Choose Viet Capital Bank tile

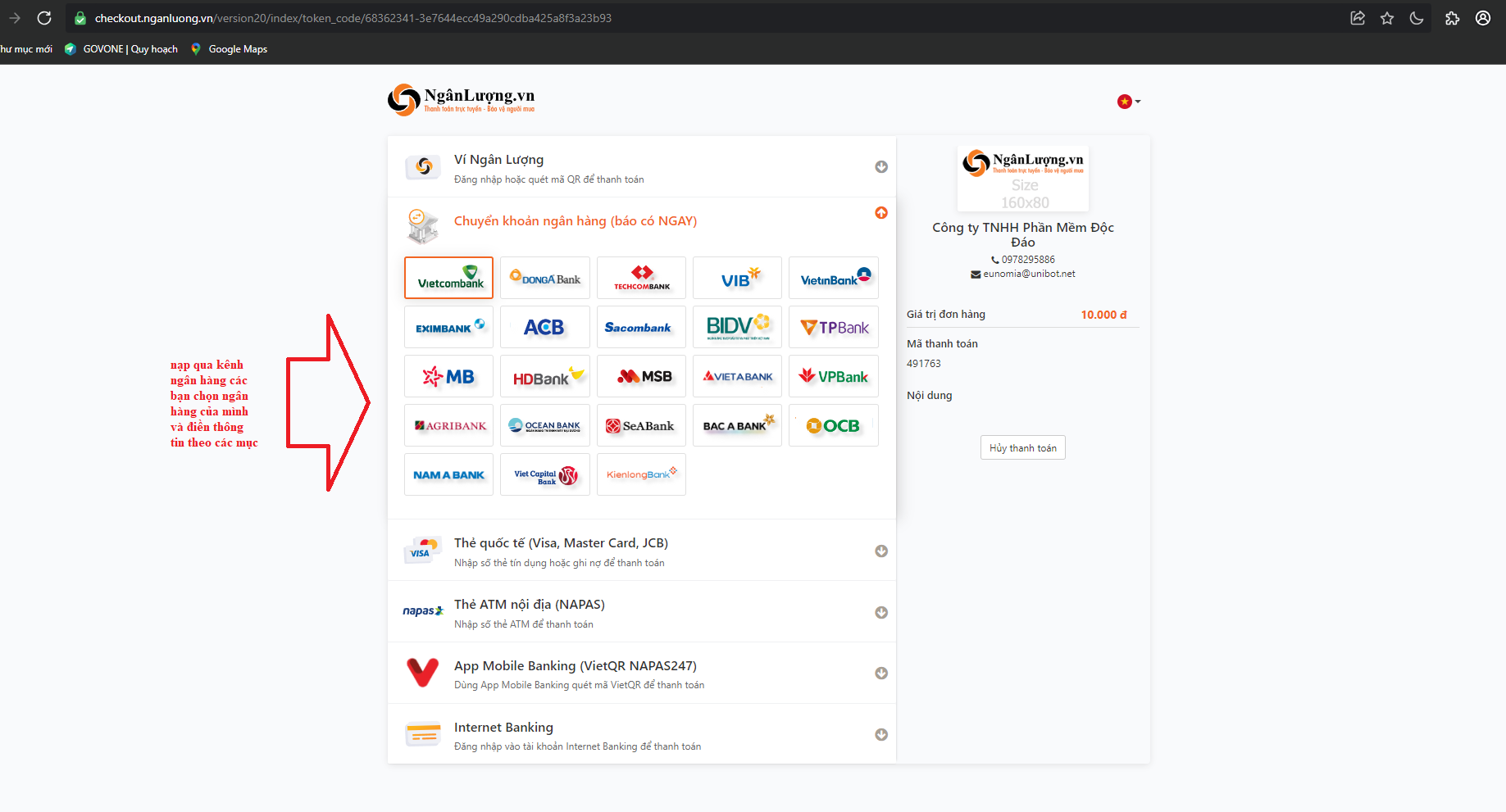click(x=544, y=474)
